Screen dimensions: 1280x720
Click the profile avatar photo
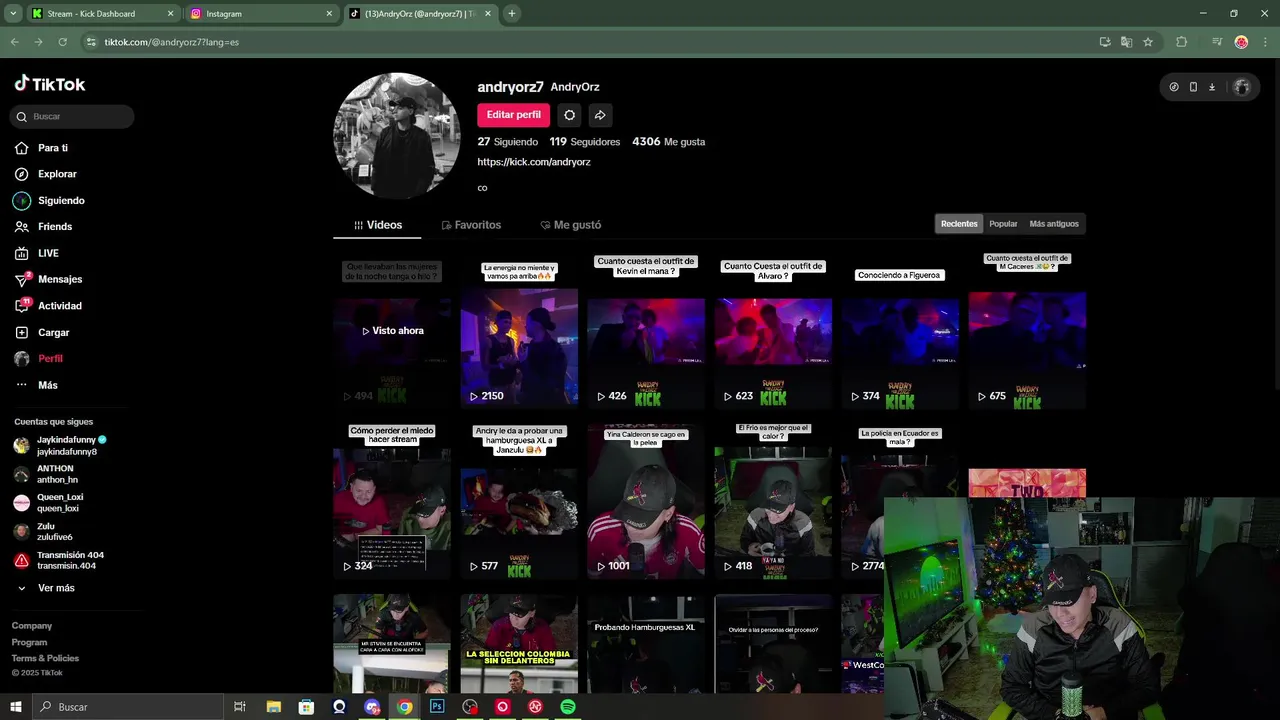click(x=396, y=135)
